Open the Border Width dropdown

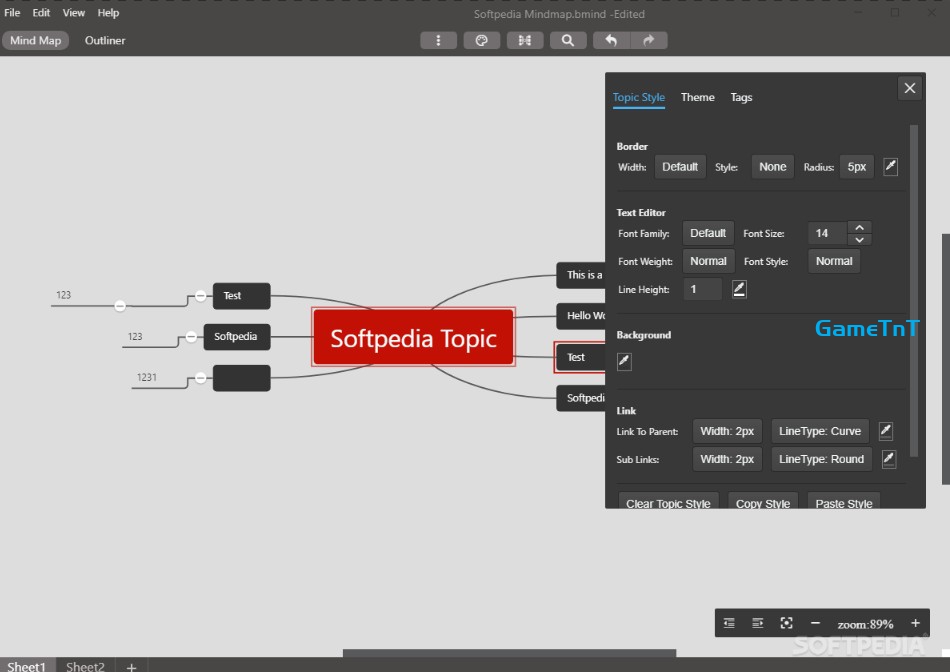(680, 167)
